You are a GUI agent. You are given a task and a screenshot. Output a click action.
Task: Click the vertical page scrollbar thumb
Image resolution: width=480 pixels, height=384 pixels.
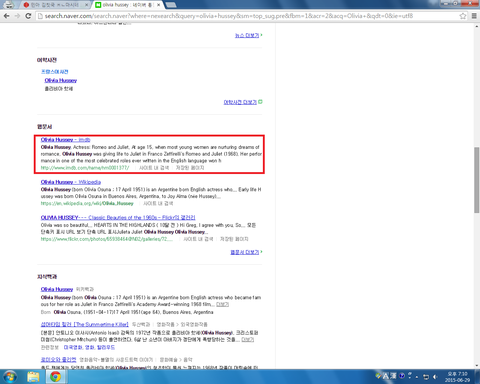point(477,180)
